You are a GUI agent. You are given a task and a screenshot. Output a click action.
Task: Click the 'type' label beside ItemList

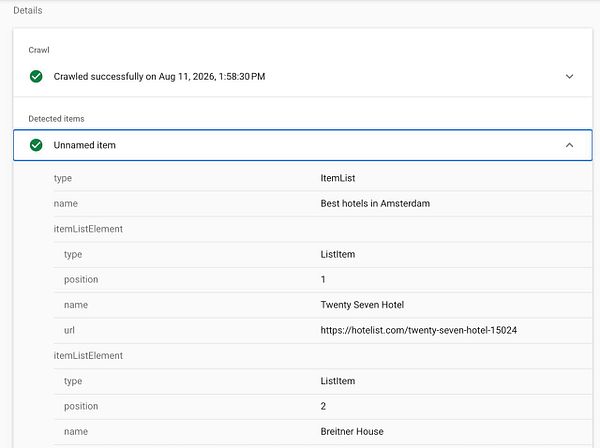[62, 179]
